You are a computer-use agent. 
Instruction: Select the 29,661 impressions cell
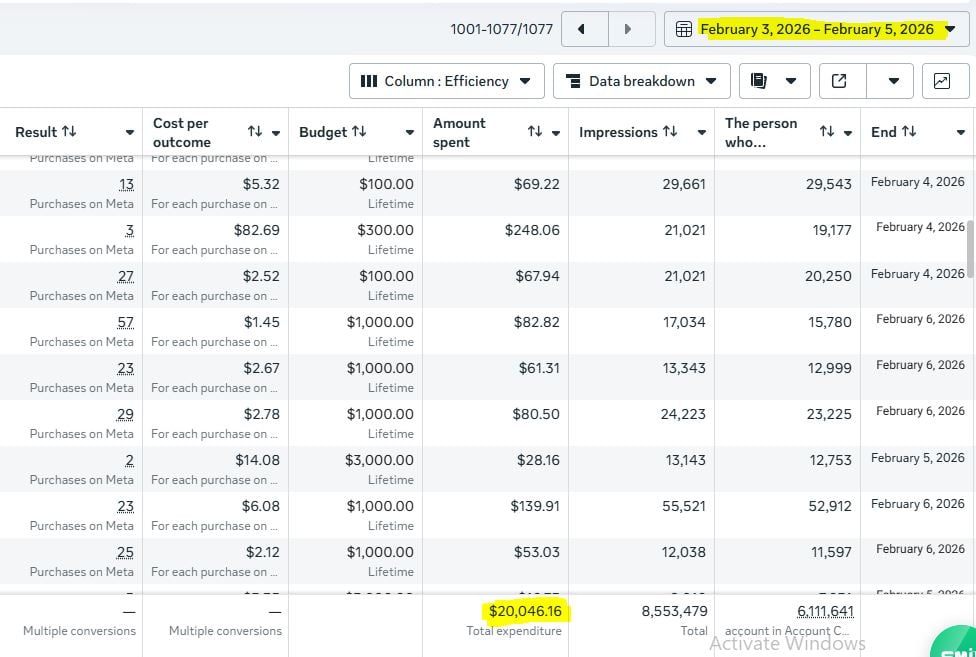684,184
